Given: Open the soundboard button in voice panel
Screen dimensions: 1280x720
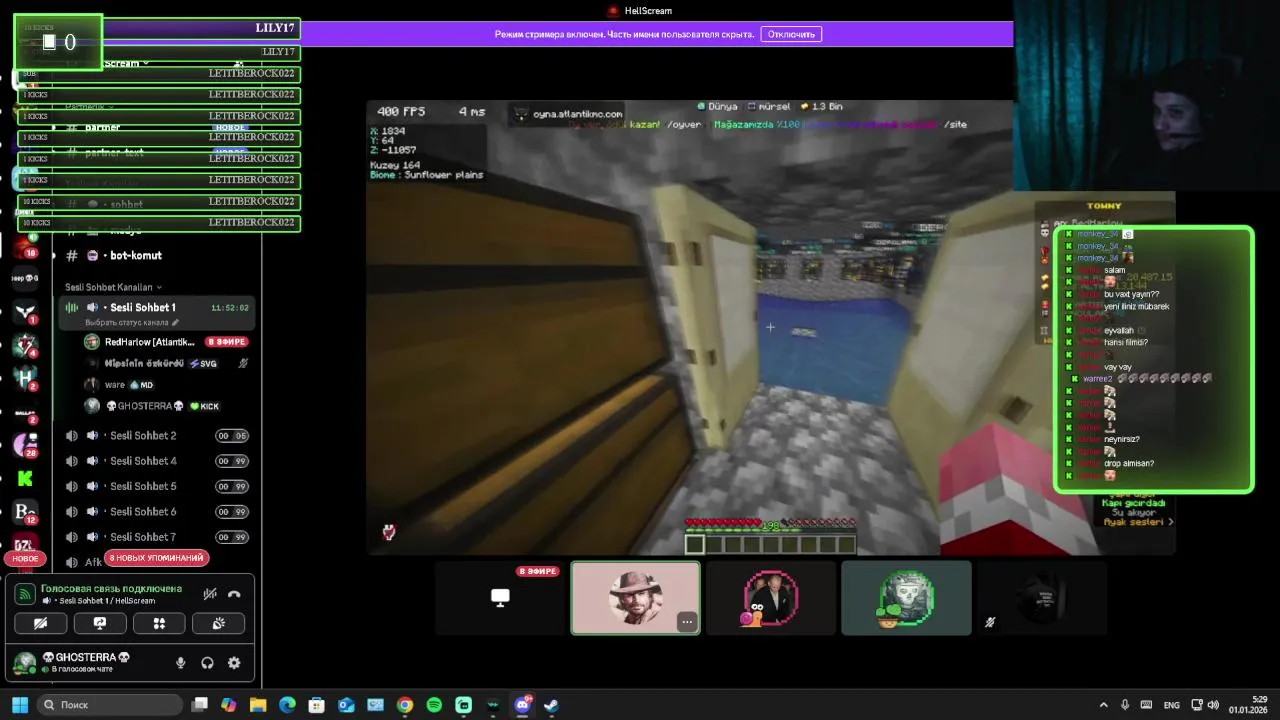Looking at the screenshot, I should [219, 623].
